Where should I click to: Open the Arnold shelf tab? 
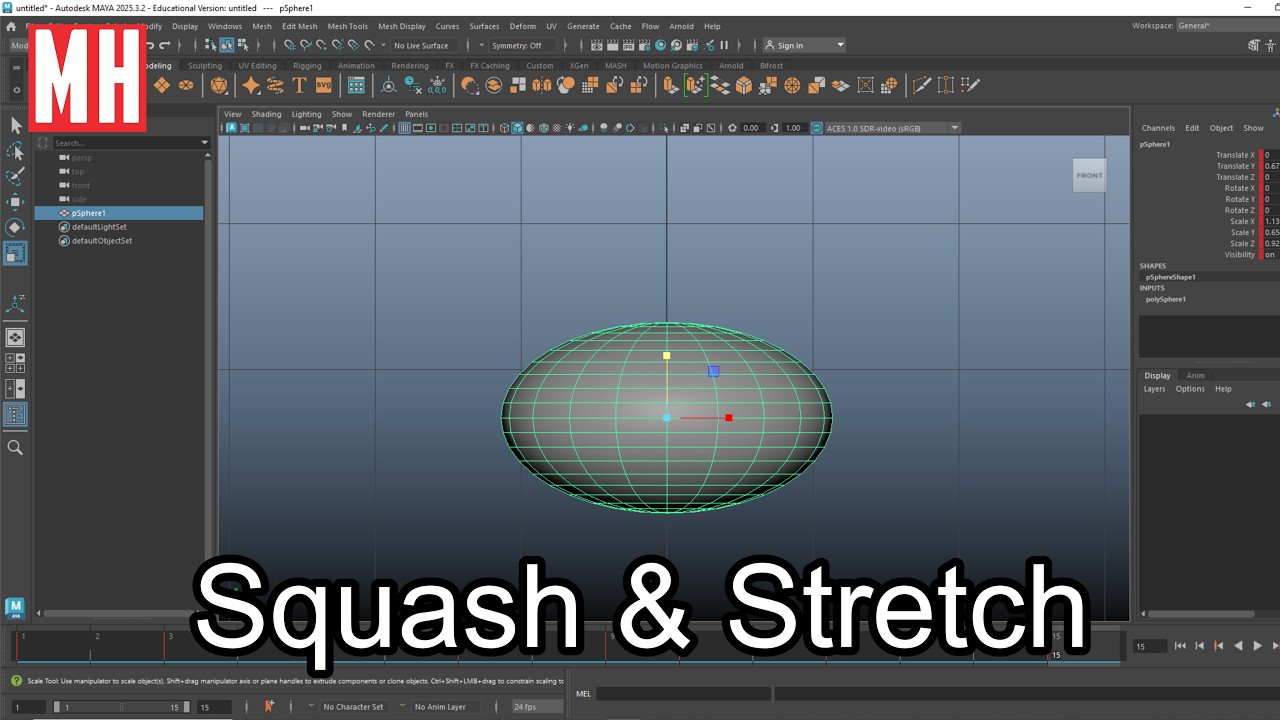[731, 66]
